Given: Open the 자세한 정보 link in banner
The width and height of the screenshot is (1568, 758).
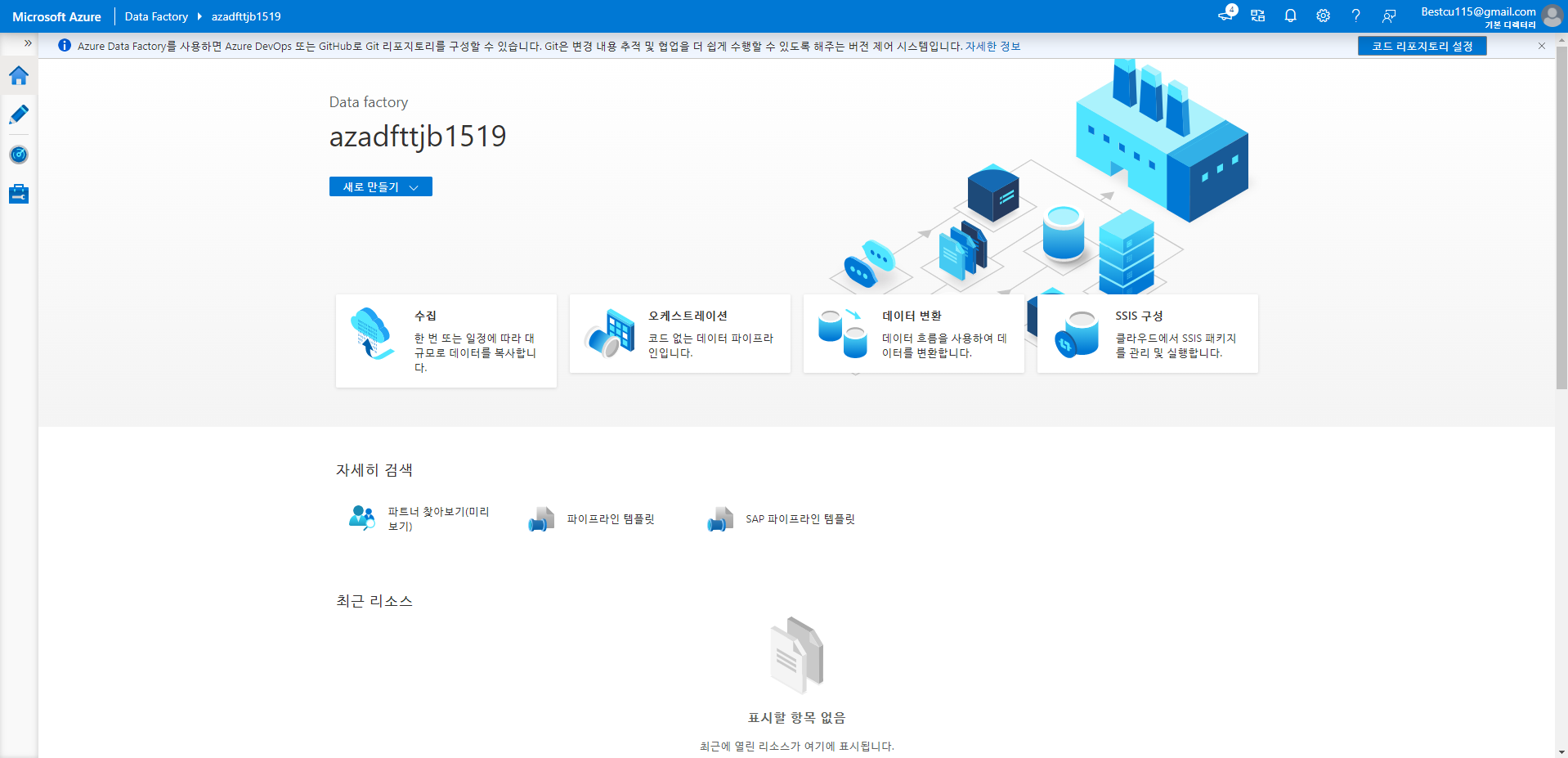Looking at the screenshot, I should (x=992, y=46).
